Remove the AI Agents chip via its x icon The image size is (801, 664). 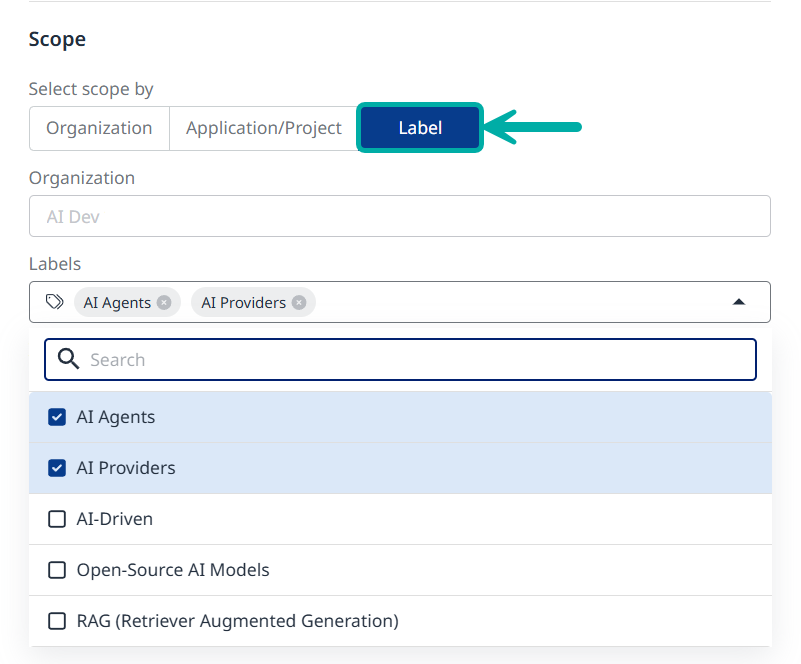tap(164, 303)
